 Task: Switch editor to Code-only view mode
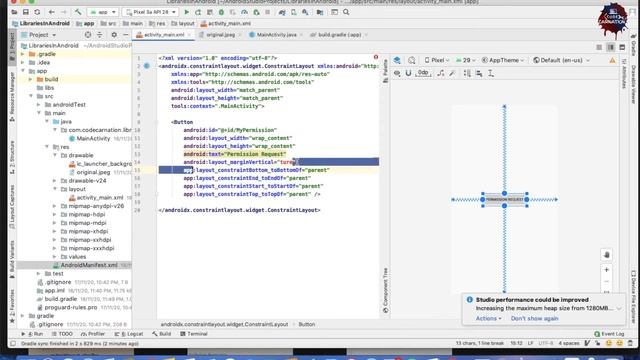[599, 47]
